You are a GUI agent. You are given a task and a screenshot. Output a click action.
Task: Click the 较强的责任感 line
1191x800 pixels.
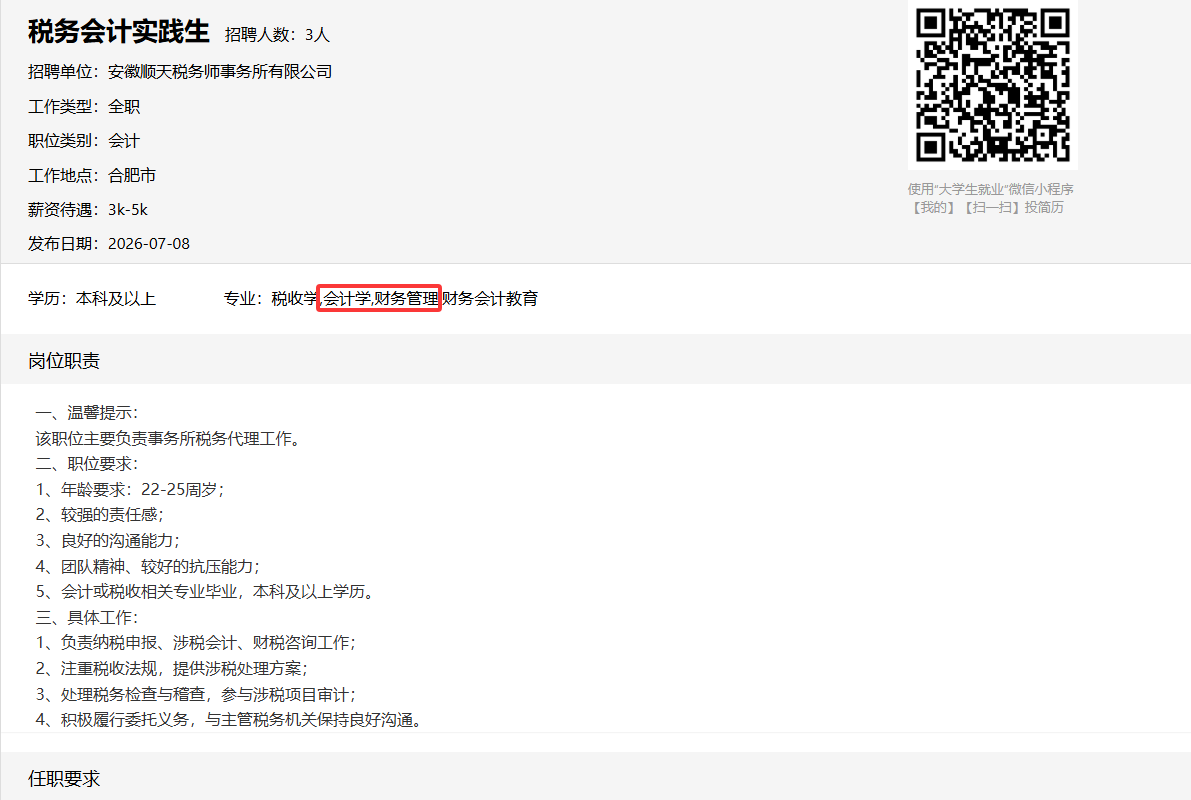(x=100, y=514)
